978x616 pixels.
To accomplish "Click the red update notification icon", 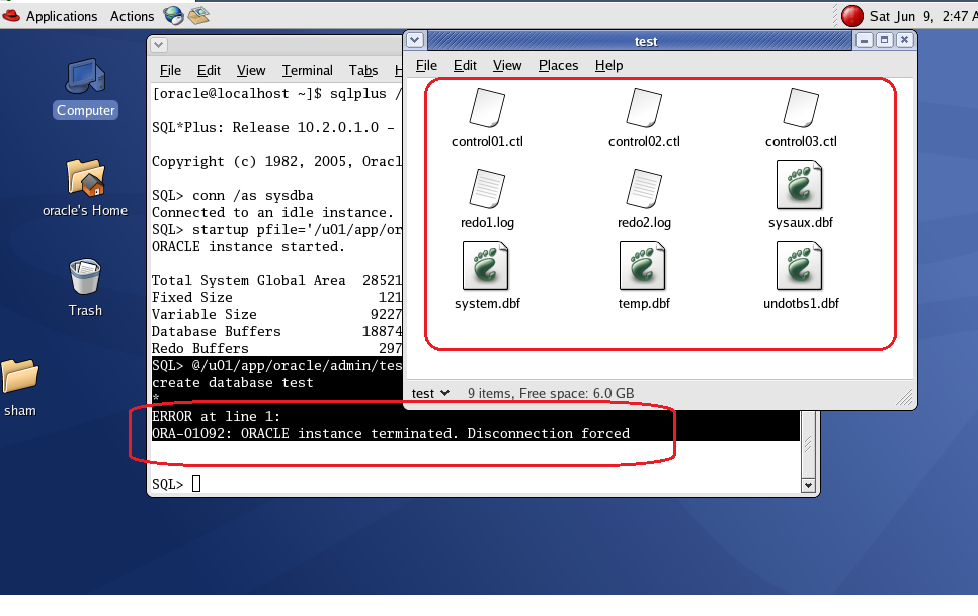I will (852, 15).
